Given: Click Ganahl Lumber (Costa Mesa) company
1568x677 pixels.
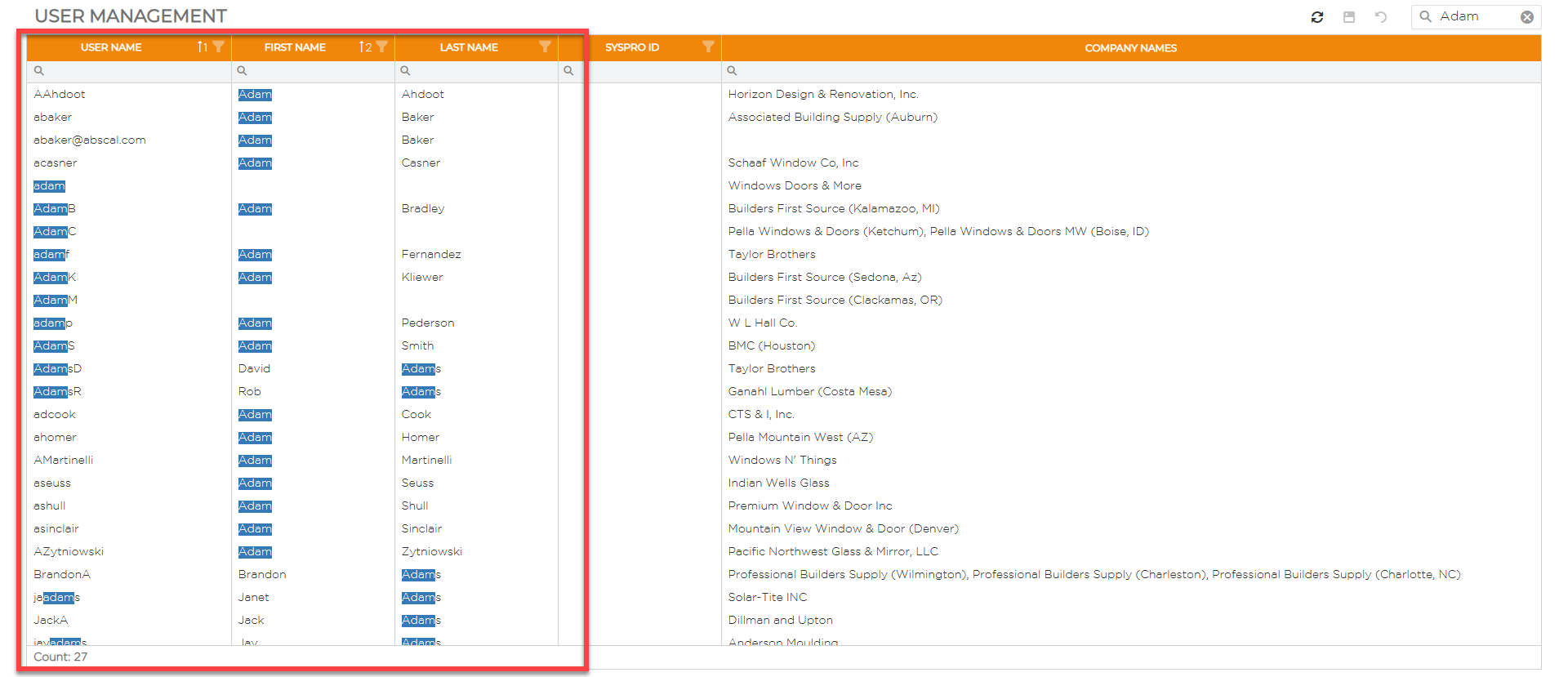Looking at the screenshot, I should click(x=809, y=391).
